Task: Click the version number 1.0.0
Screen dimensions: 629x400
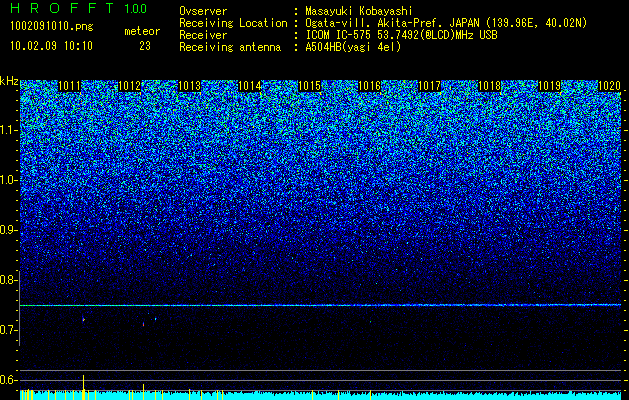Action: 136,9
